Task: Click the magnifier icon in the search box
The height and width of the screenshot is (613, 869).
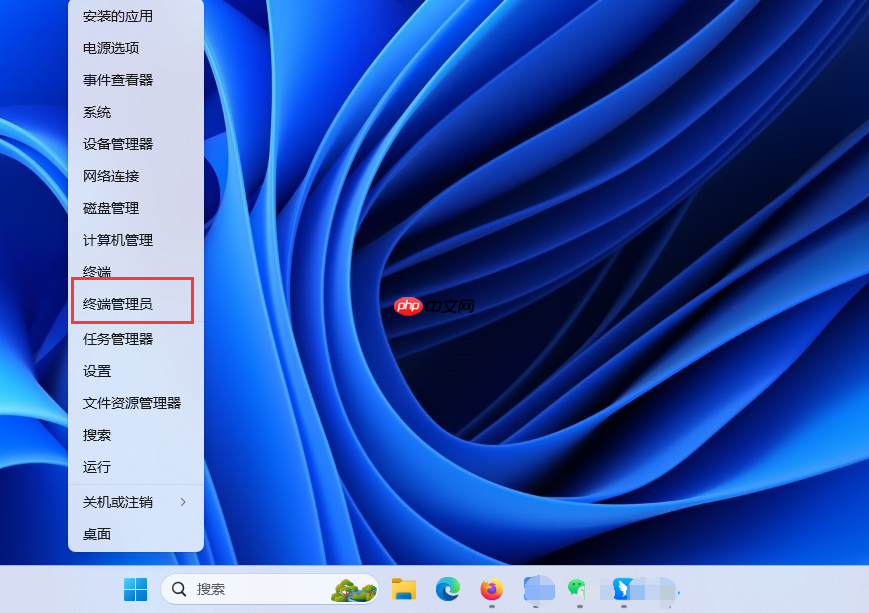Action: 177,589
